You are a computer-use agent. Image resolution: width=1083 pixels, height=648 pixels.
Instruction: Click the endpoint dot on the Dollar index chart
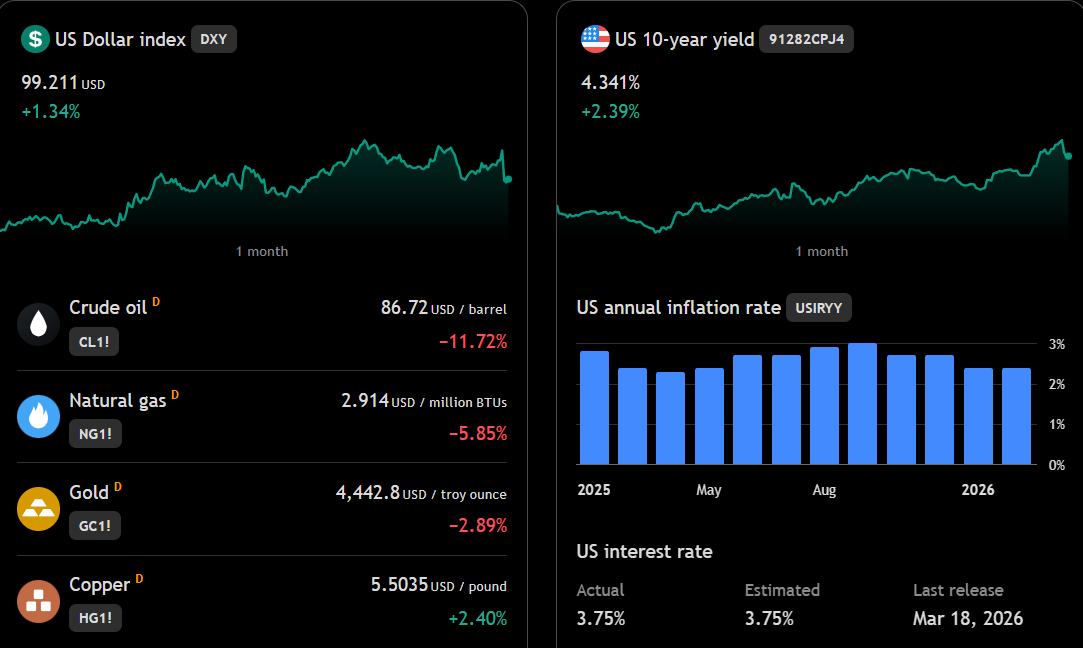(508, 180)
